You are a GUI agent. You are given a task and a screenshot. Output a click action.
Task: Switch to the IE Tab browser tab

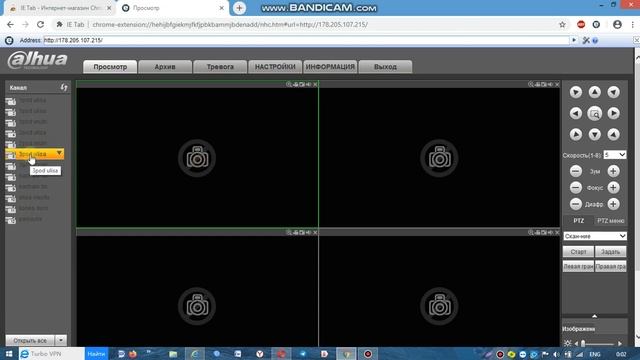coord(60,8)
